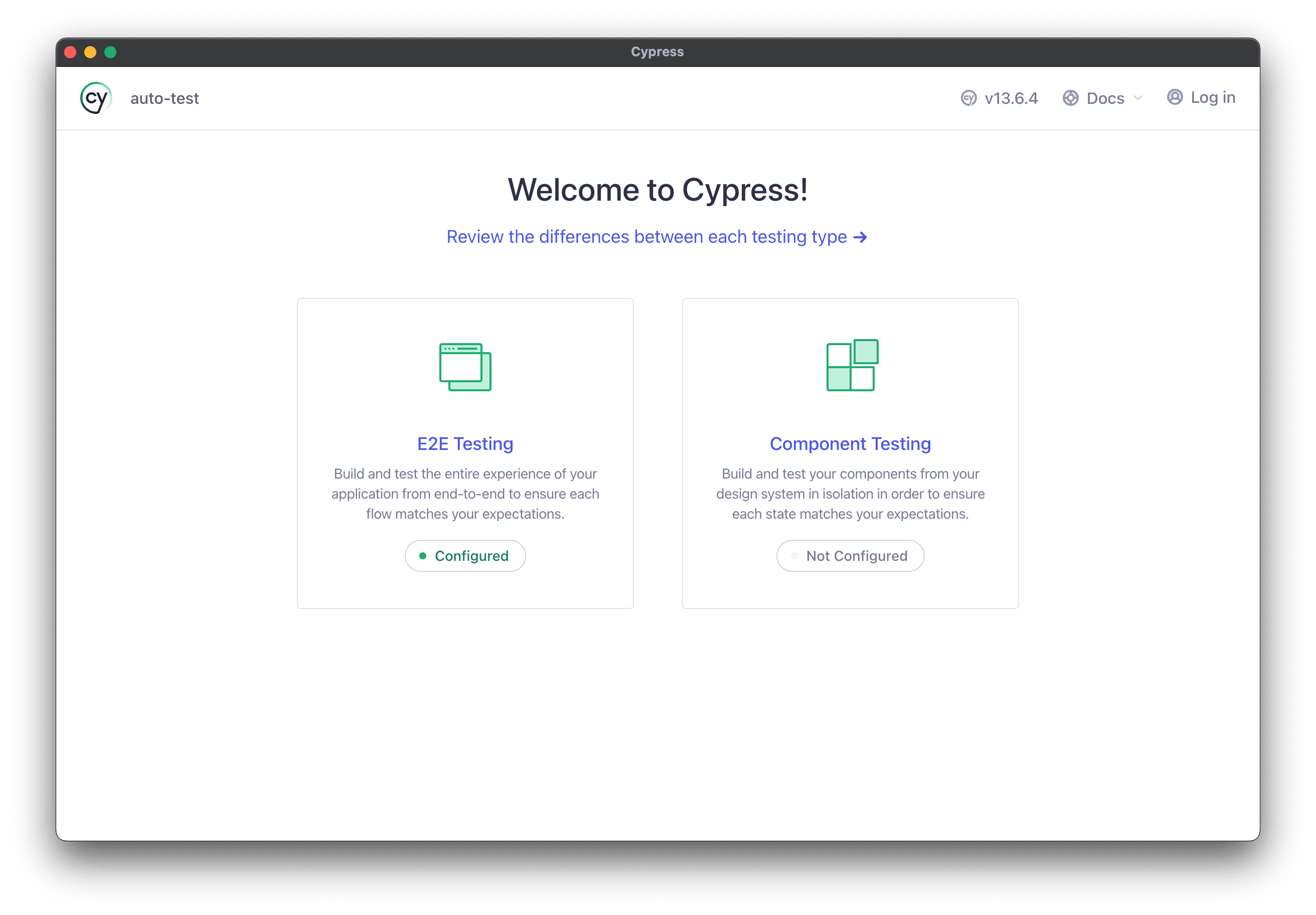Click the Cypress version badge icon
Viewport: 1316px width, 915px height.
point(968,98)
